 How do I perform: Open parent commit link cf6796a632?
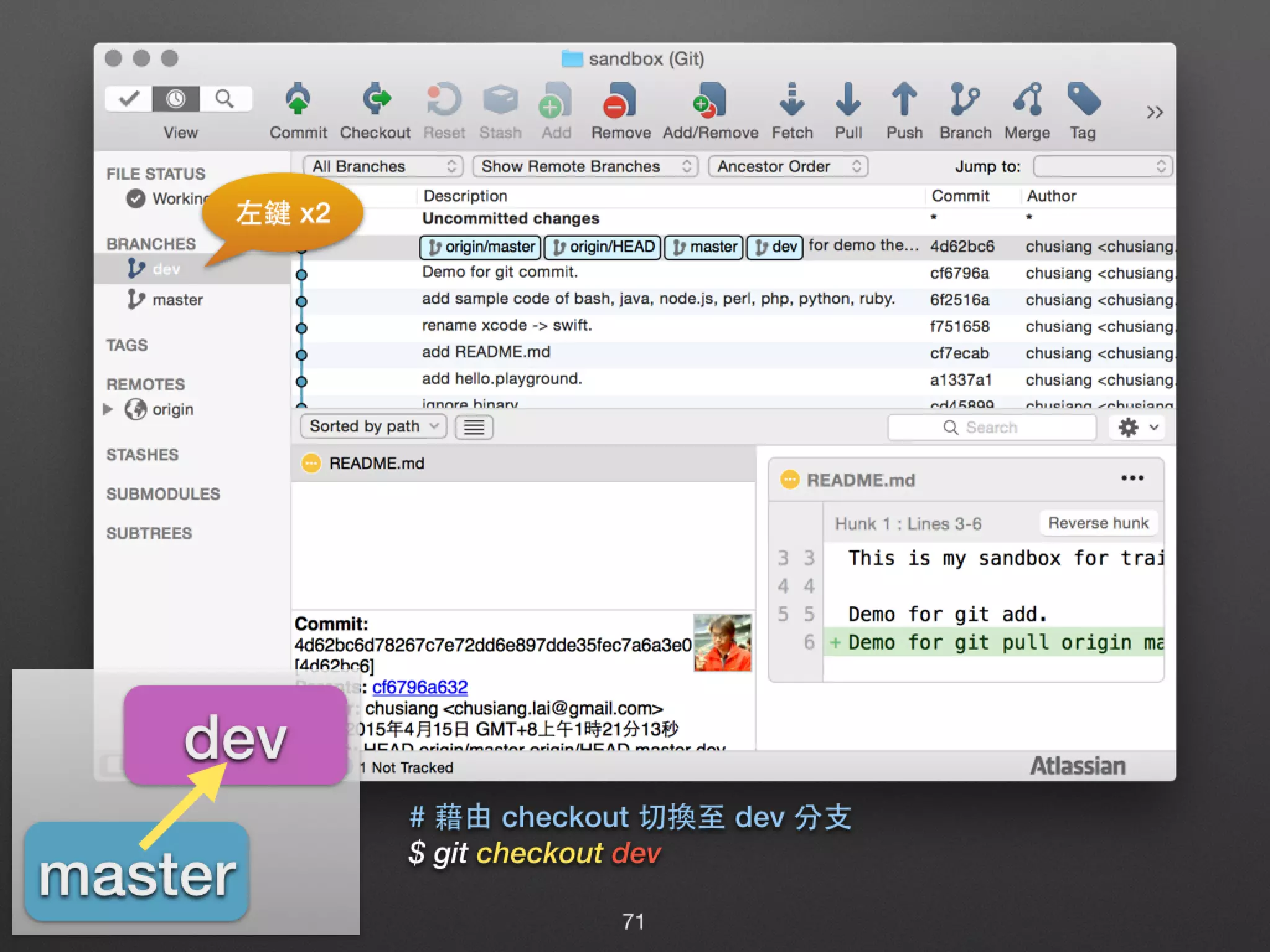(x=420, y=687)
